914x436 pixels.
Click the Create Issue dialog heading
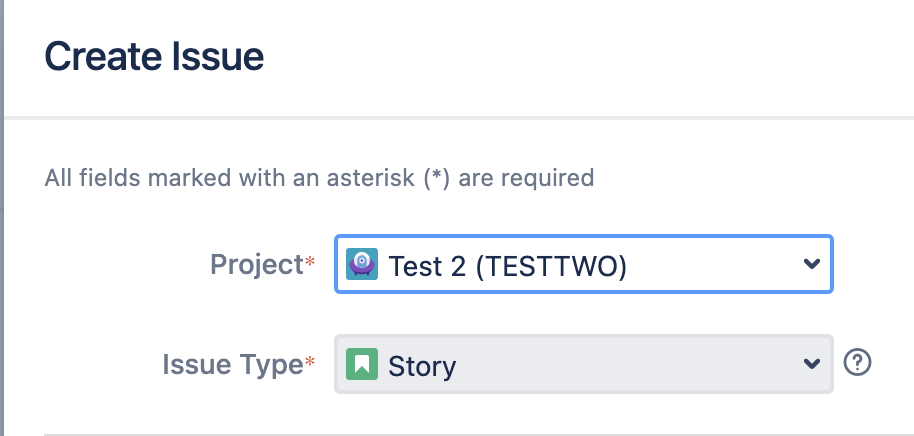tap(154, 57)
